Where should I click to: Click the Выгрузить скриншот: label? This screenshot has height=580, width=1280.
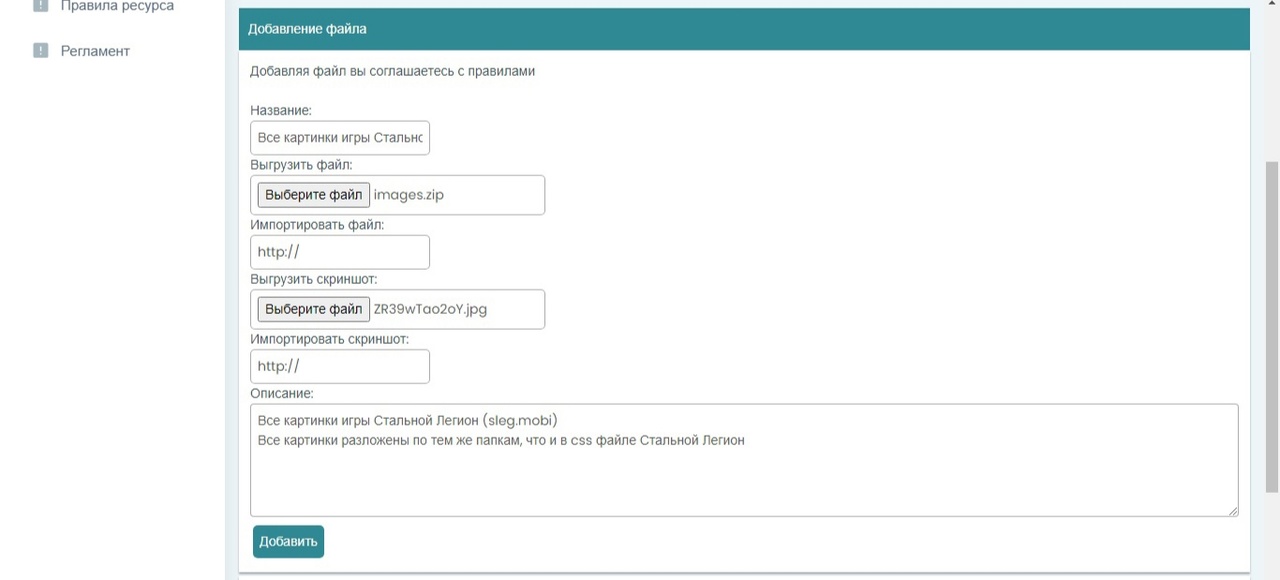click(x=313, y=279)
